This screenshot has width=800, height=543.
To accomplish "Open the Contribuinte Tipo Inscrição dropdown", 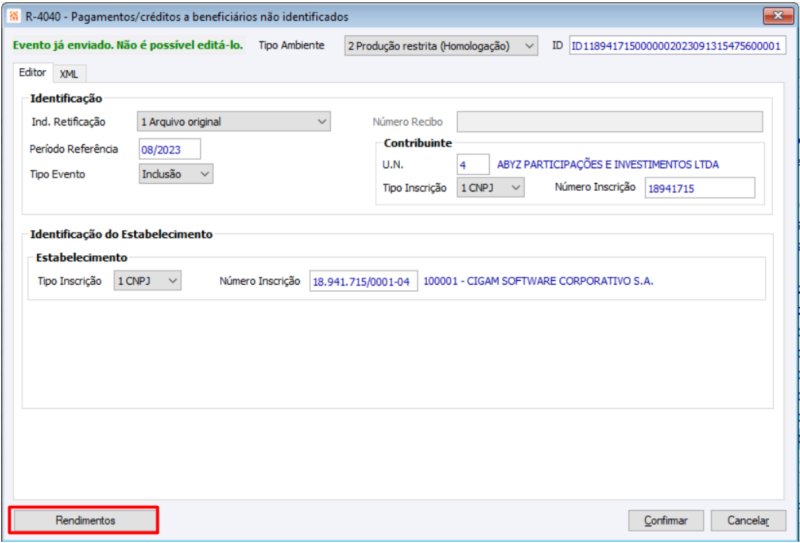I will pos(490,188).
